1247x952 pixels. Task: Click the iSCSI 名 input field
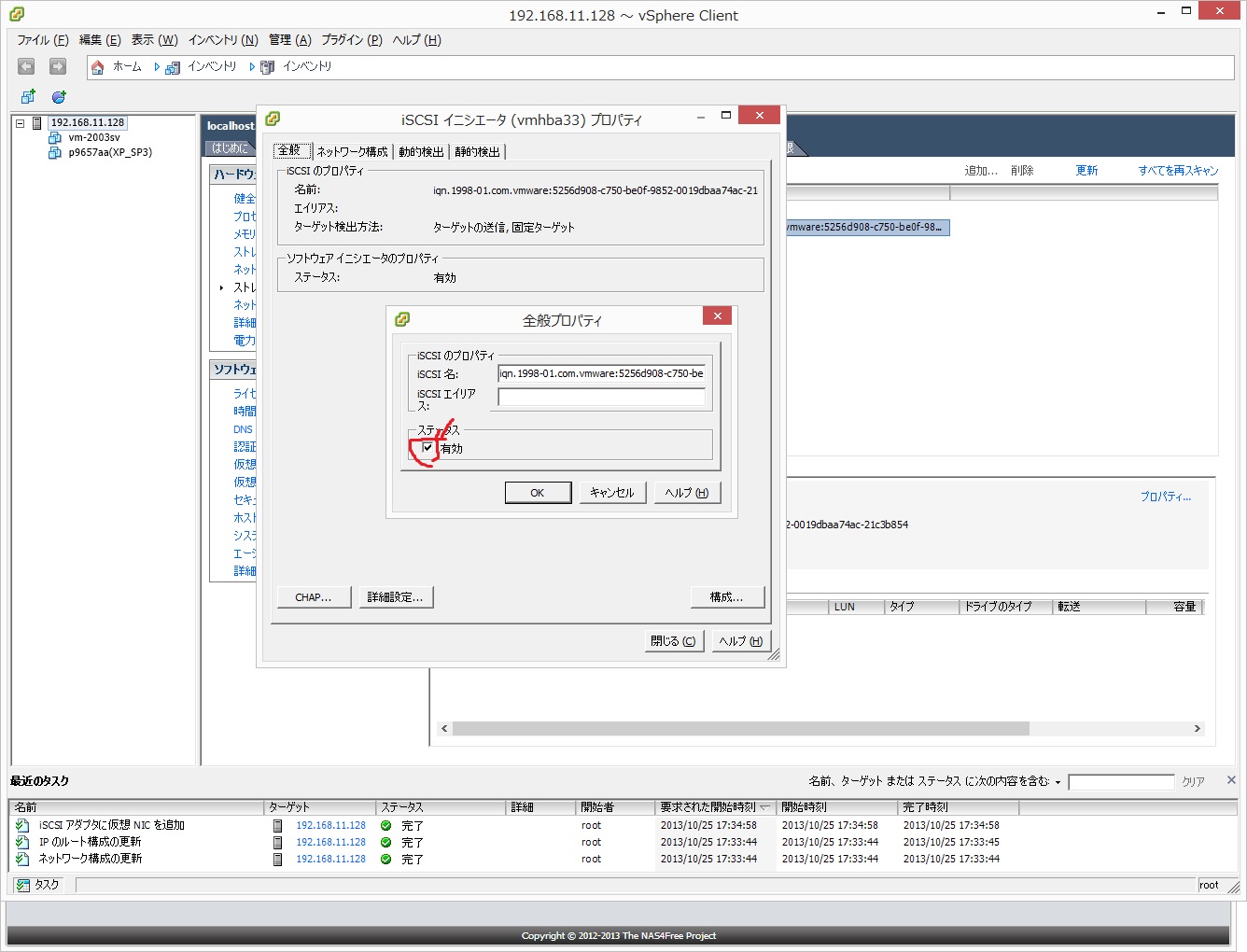coord(602,373)
